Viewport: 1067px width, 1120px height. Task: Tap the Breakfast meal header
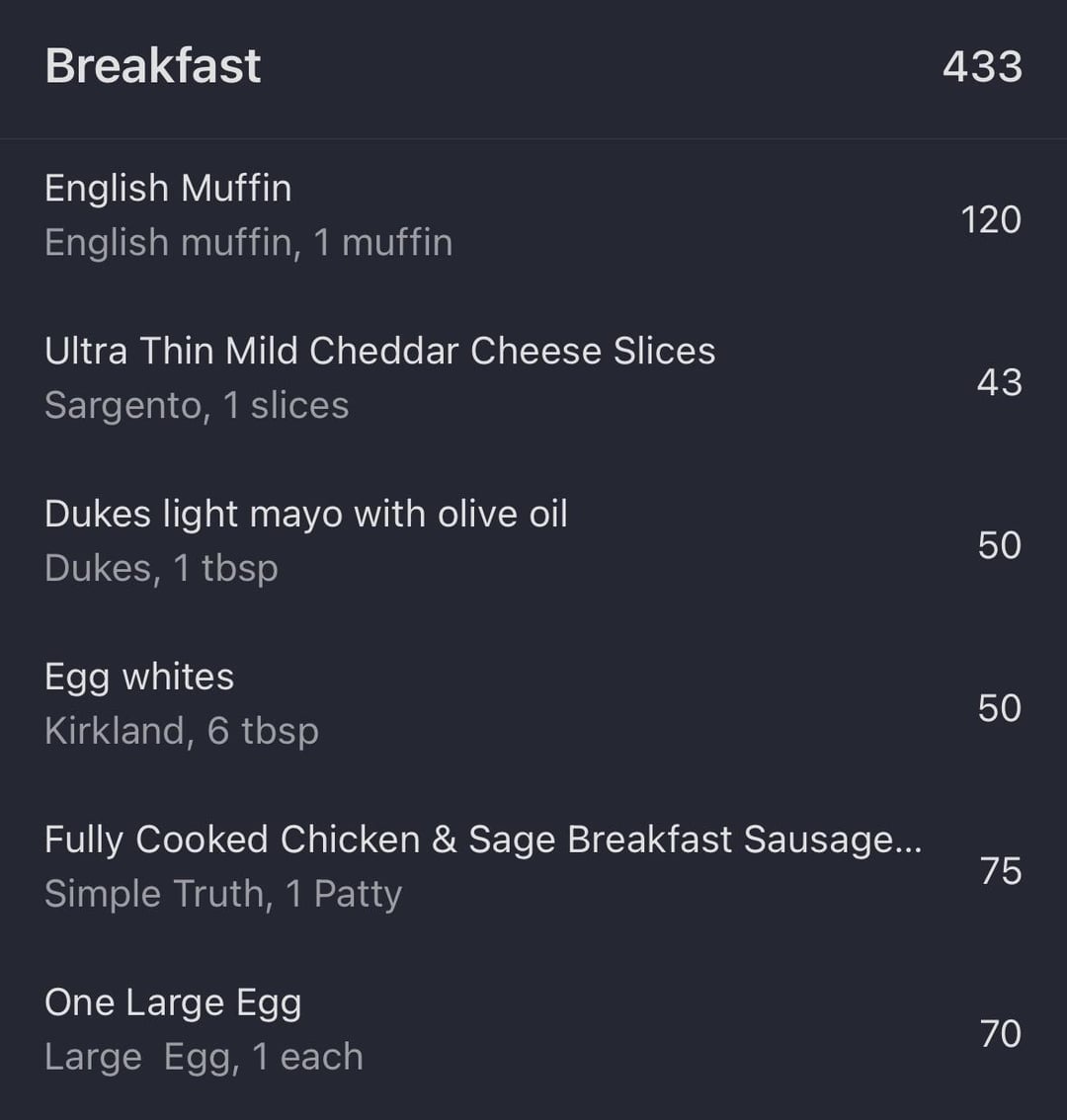(153, 66)
